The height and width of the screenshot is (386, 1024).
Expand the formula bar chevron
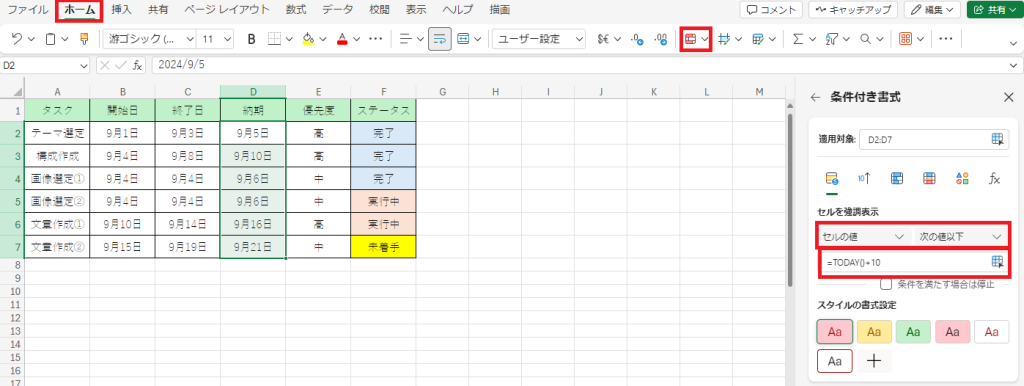click(1013, 65)
